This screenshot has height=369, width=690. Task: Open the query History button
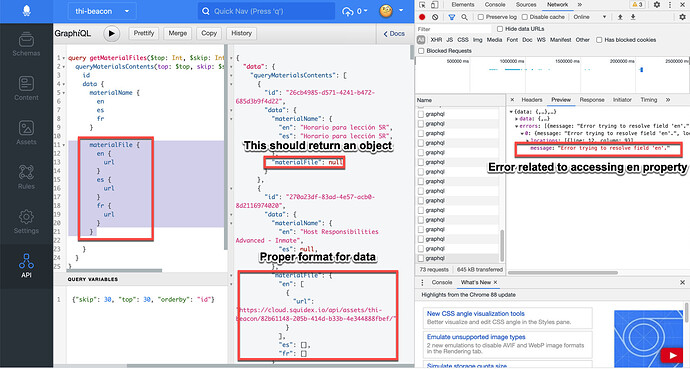tap(242, 33)
